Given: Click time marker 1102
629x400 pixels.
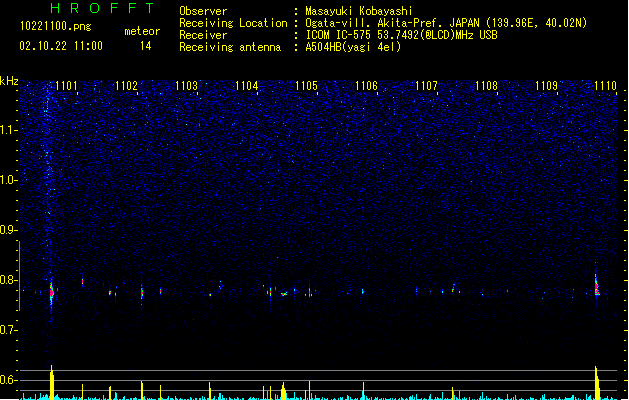Looking at the screenshot, I should point(126,86).
